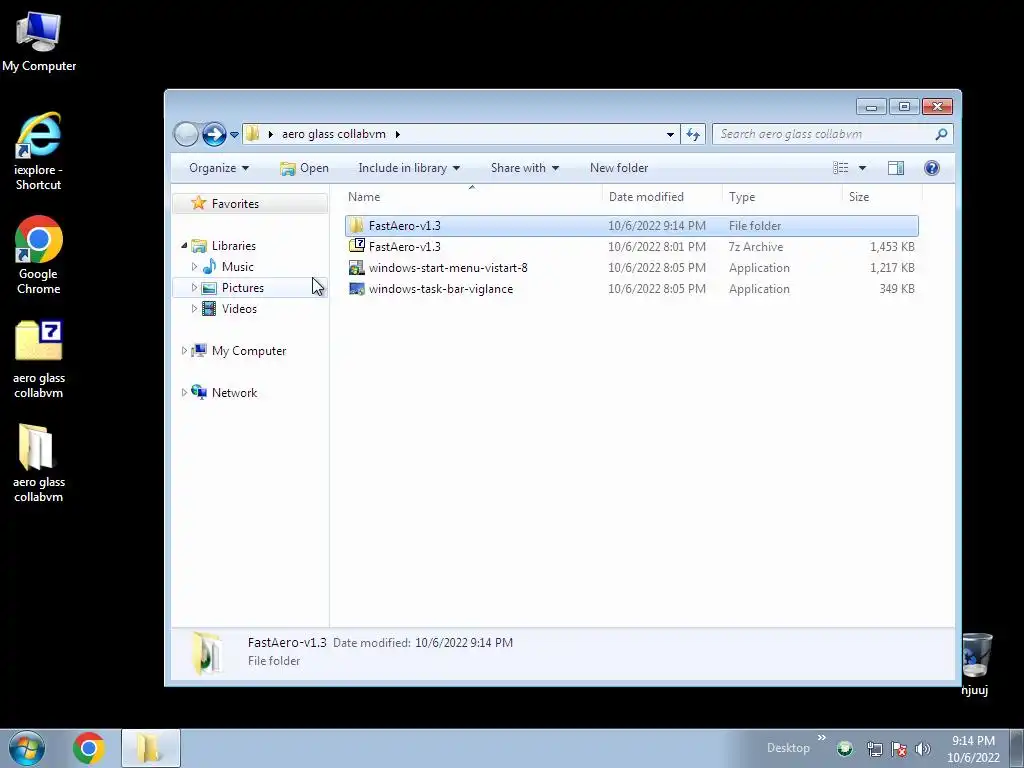Viewport: 1024px width, 768px height.
Task: Expand the My Computer tree node
Action: point(184,351)
